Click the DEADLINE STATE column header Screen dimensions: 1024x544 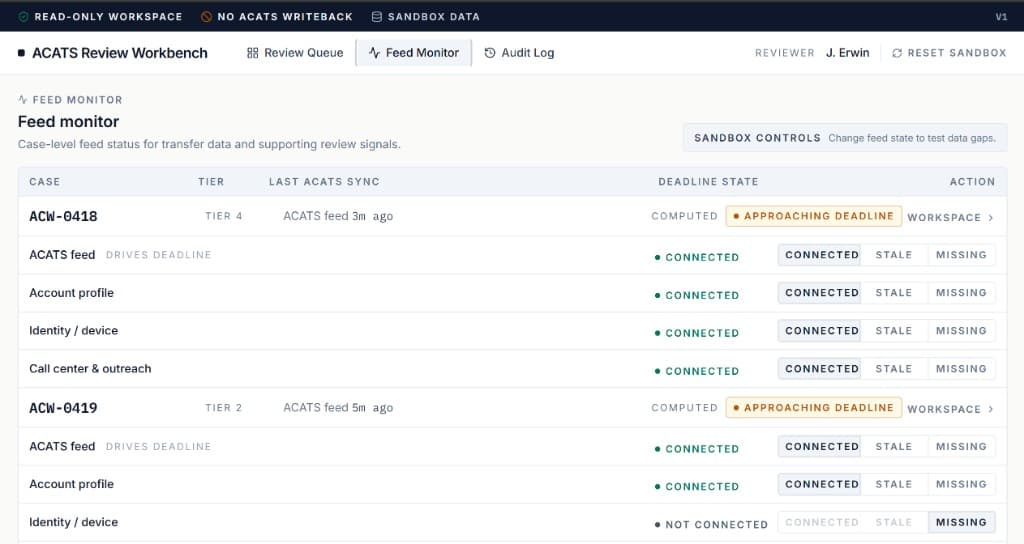pyautogui.click(x=708, y=182)
